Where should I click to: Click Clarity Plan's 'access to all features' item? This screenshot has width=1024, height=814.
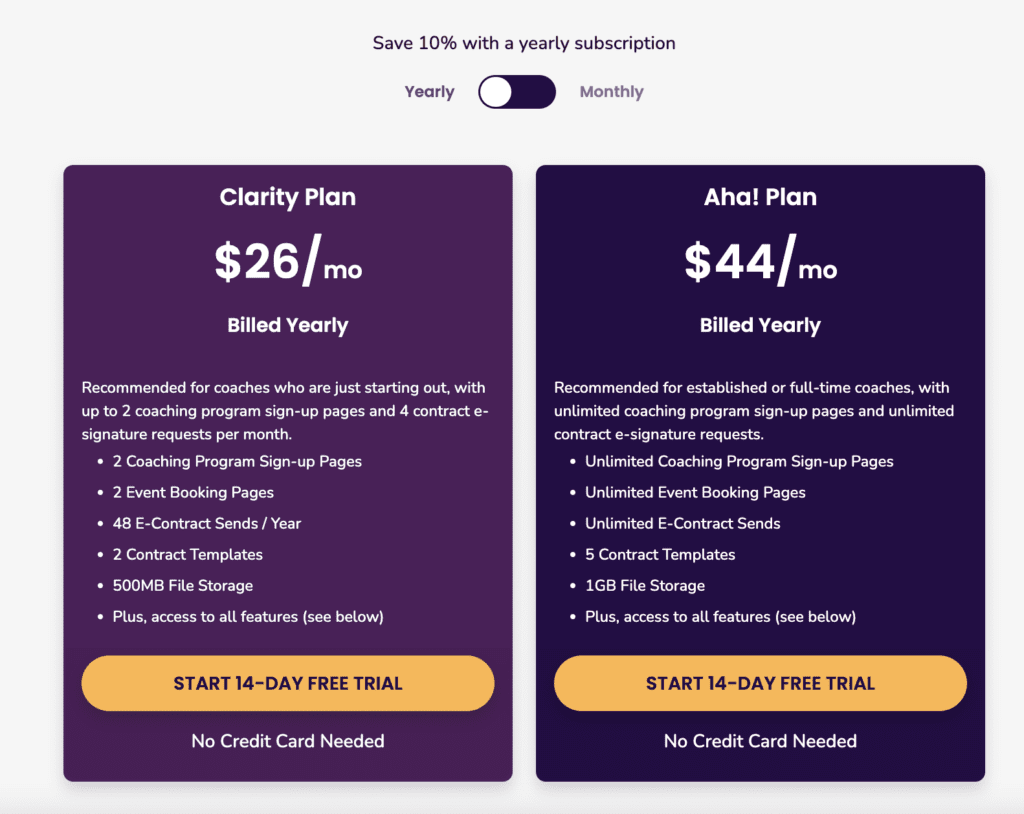pos(247,616)
